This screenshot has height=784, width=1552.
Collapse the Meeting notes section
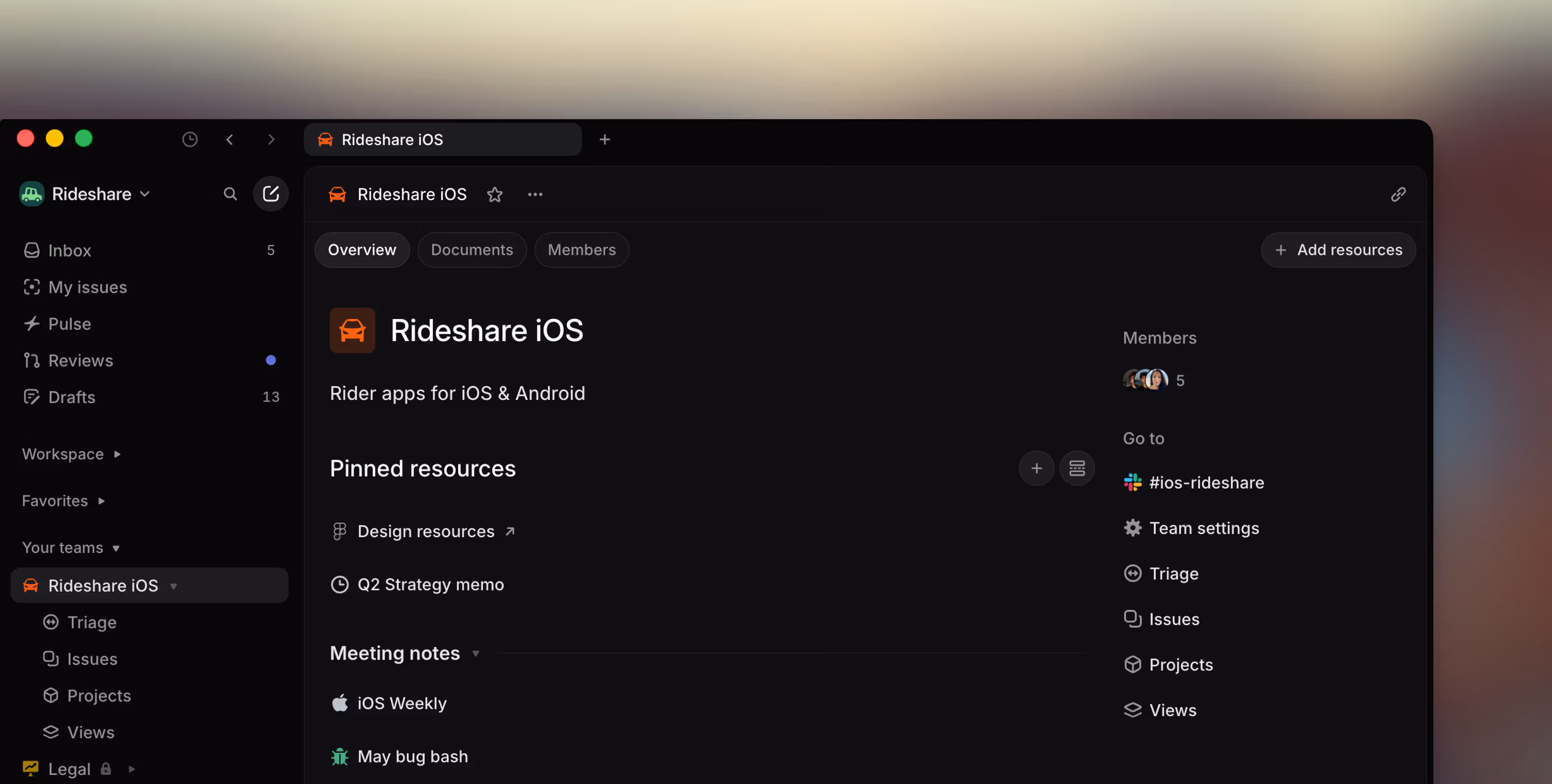(x=476, y=653)
